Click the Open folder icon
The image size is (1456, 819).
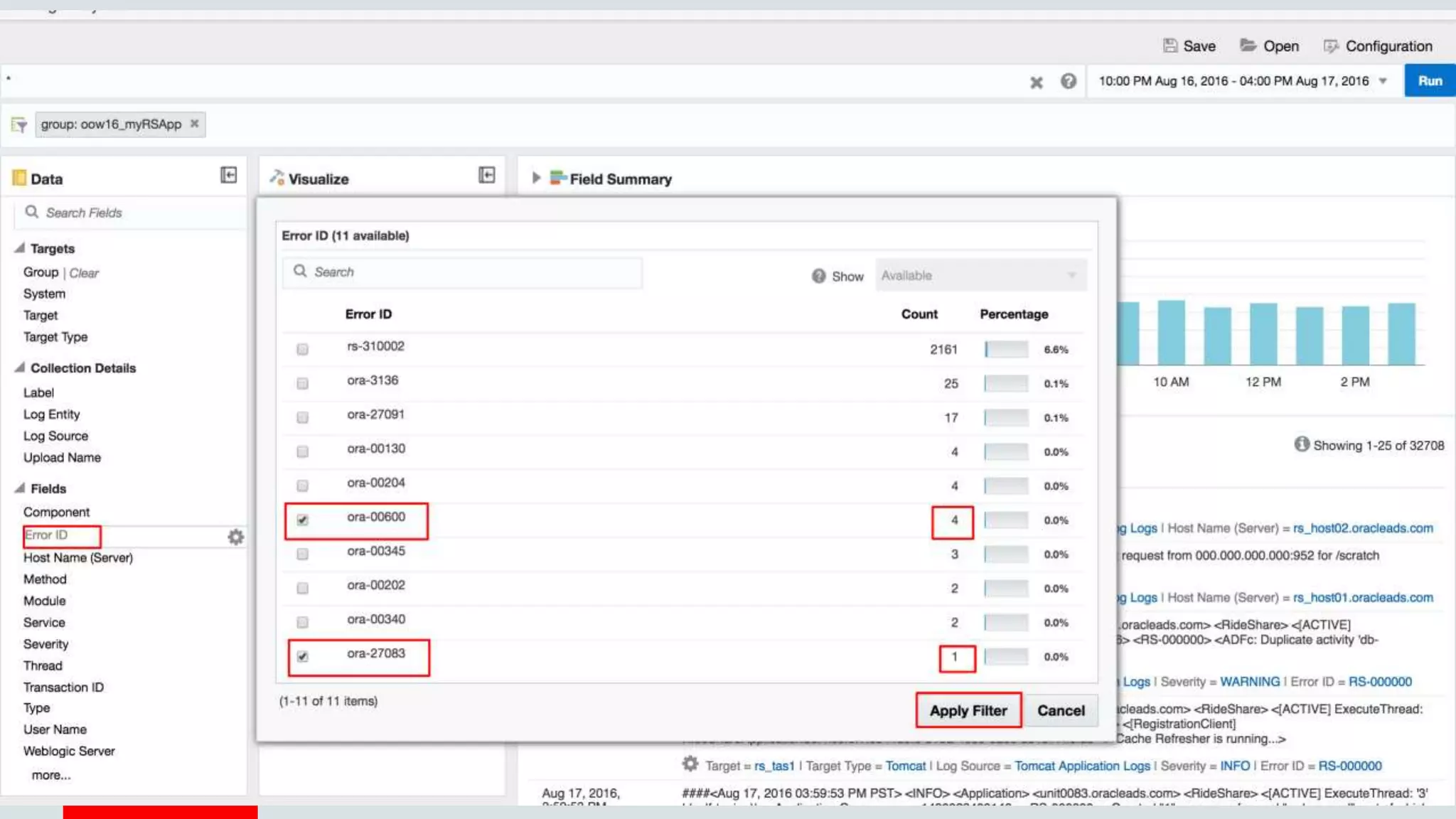1248,46
